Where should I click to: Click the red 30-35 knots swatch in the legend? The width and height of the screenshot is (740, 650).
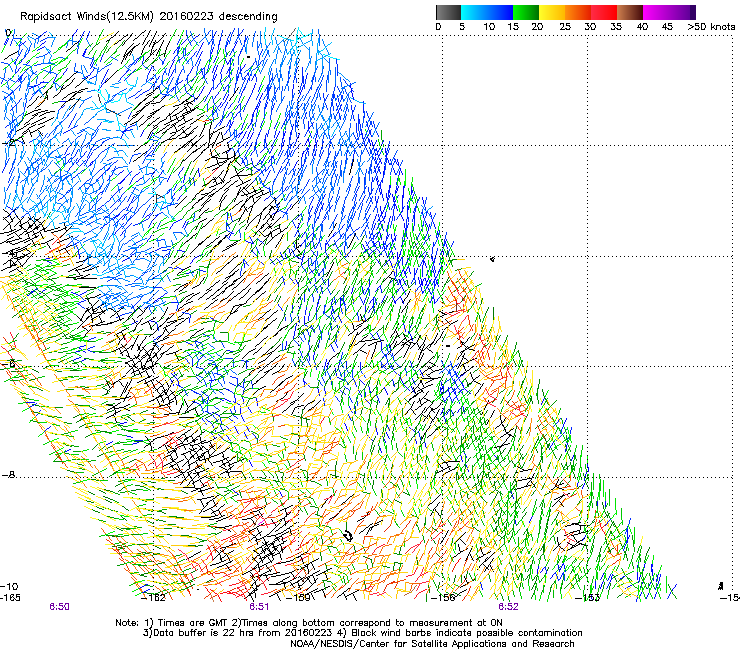[604, 12]
